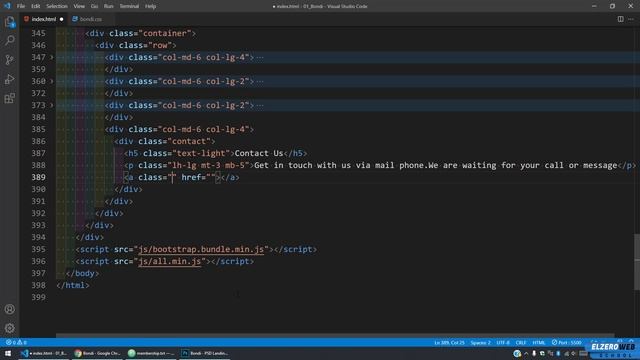Click the Port: 5500 Live Server indicator

567,342
